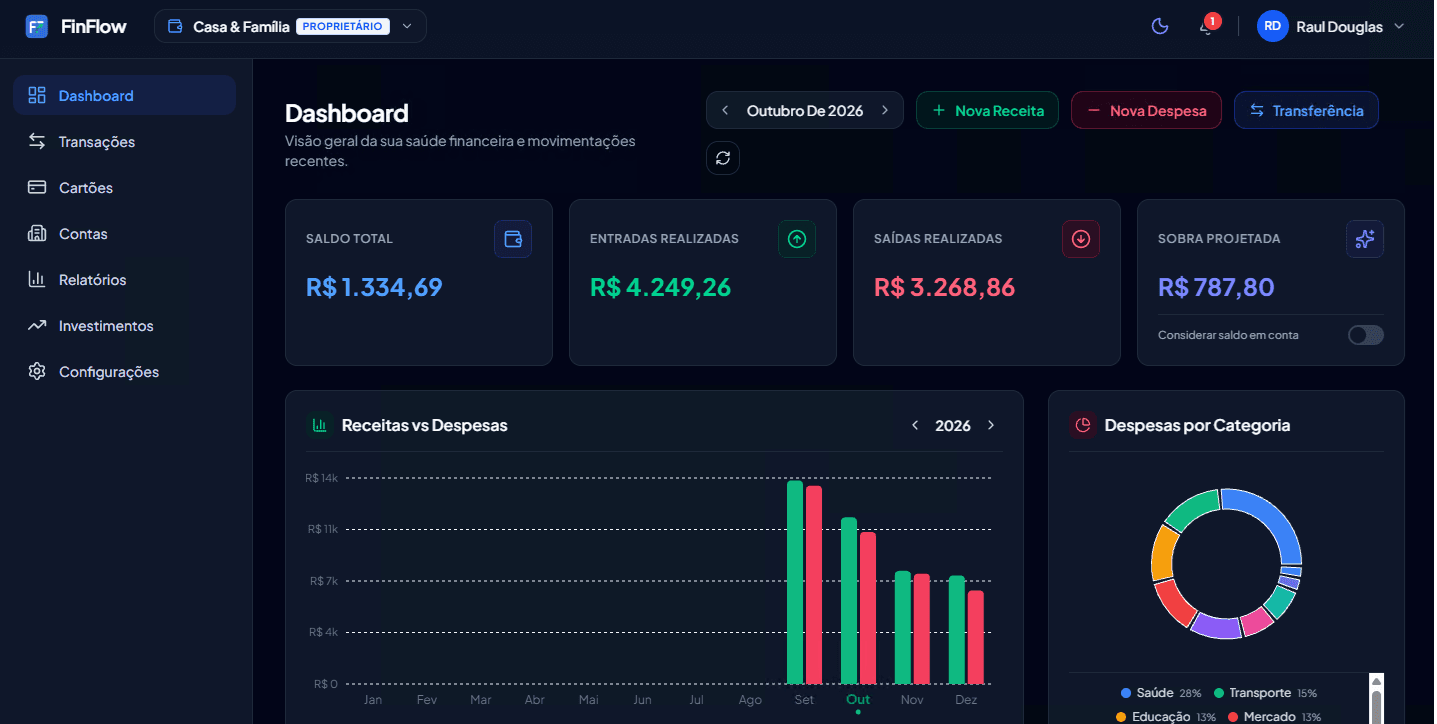Click the Out month label on chart axis
The width and height of the screenshot is (1437, 724).
pyautogui.click(x=858, y=700)
